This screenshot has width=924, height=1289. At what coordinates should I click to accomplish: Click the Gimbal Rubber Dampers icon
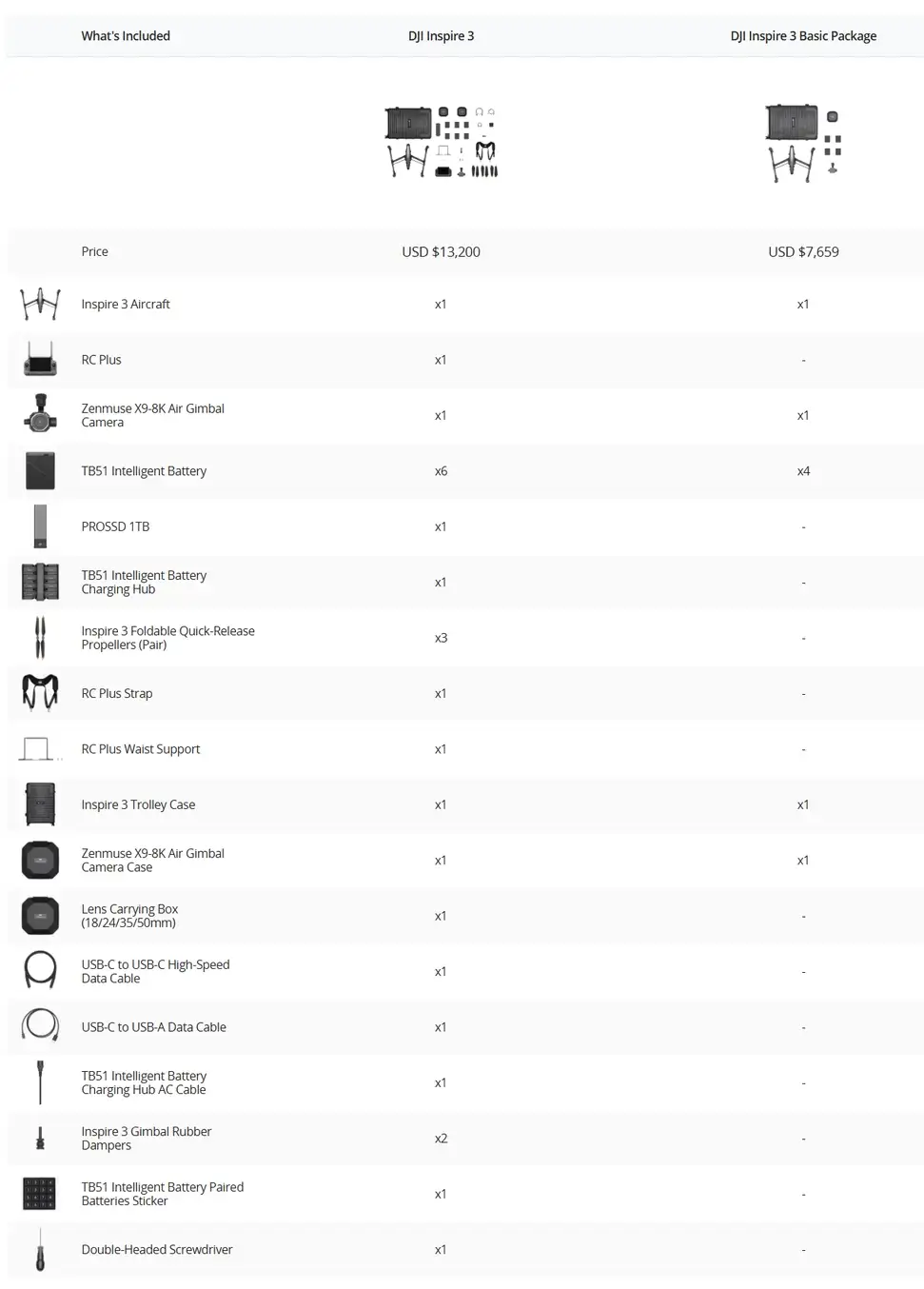tap(40, 1139)
